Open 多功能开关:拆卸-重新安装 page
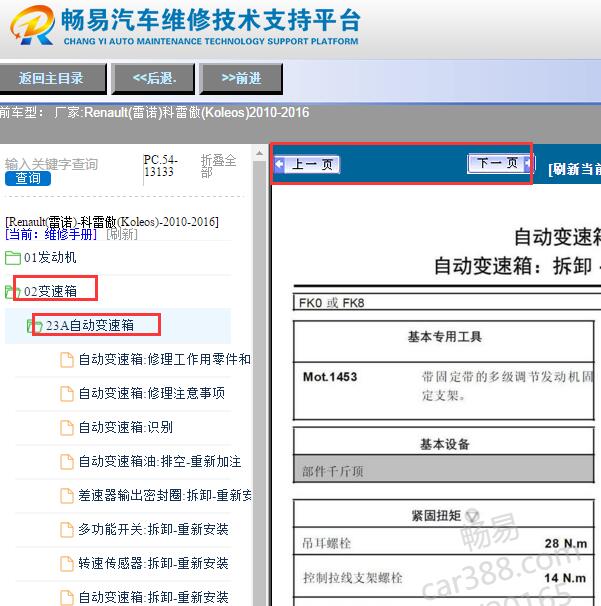Viewport: 601px width, 606px height. point(153,529)
